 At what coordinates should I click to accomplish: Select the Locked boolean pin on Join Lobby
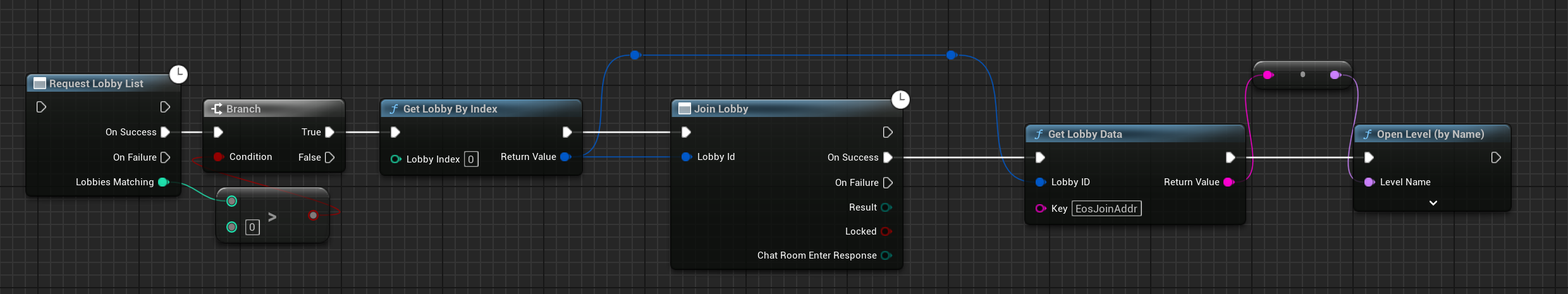pyautogui.click(x=886, y=231)
